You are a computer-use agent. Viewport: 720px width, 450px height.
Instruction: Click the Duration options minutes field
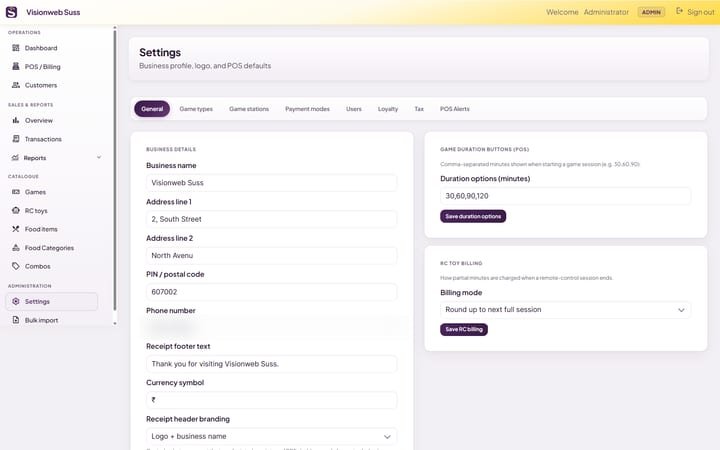565,196
